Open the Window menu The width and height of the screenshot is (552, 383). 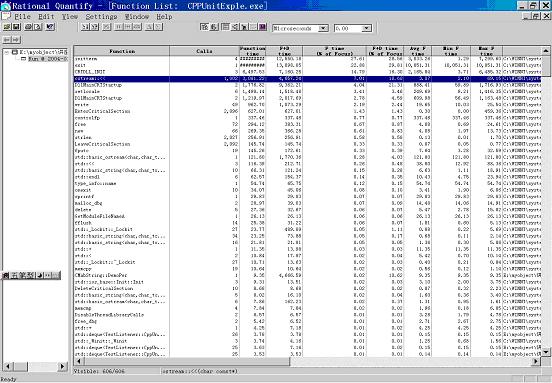pyautogui.click(x=137, y=17)
